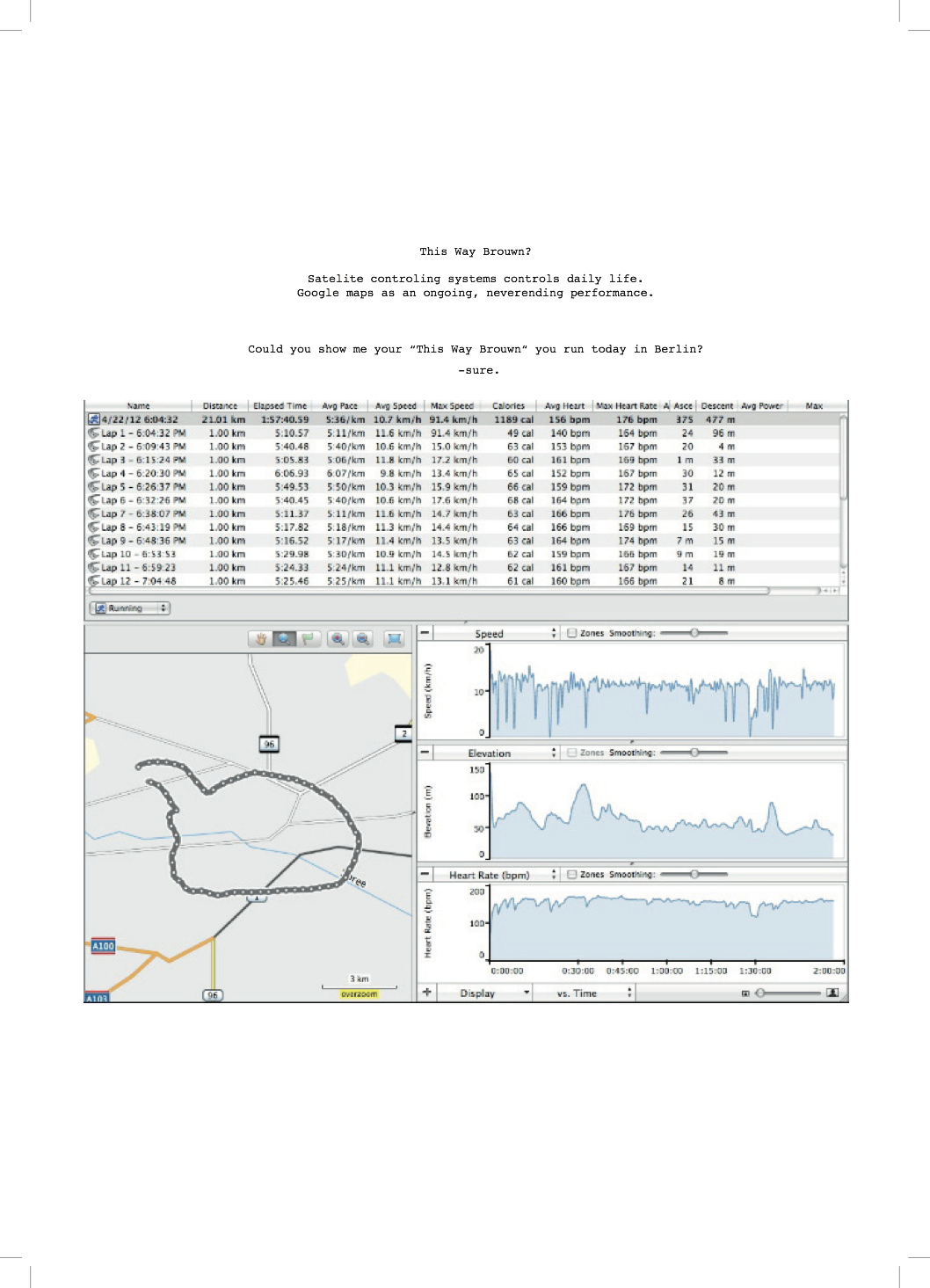The image size is (930, 1288).
Task: Adjust the chart size slider at bottom
Action: tap(789, 993)
